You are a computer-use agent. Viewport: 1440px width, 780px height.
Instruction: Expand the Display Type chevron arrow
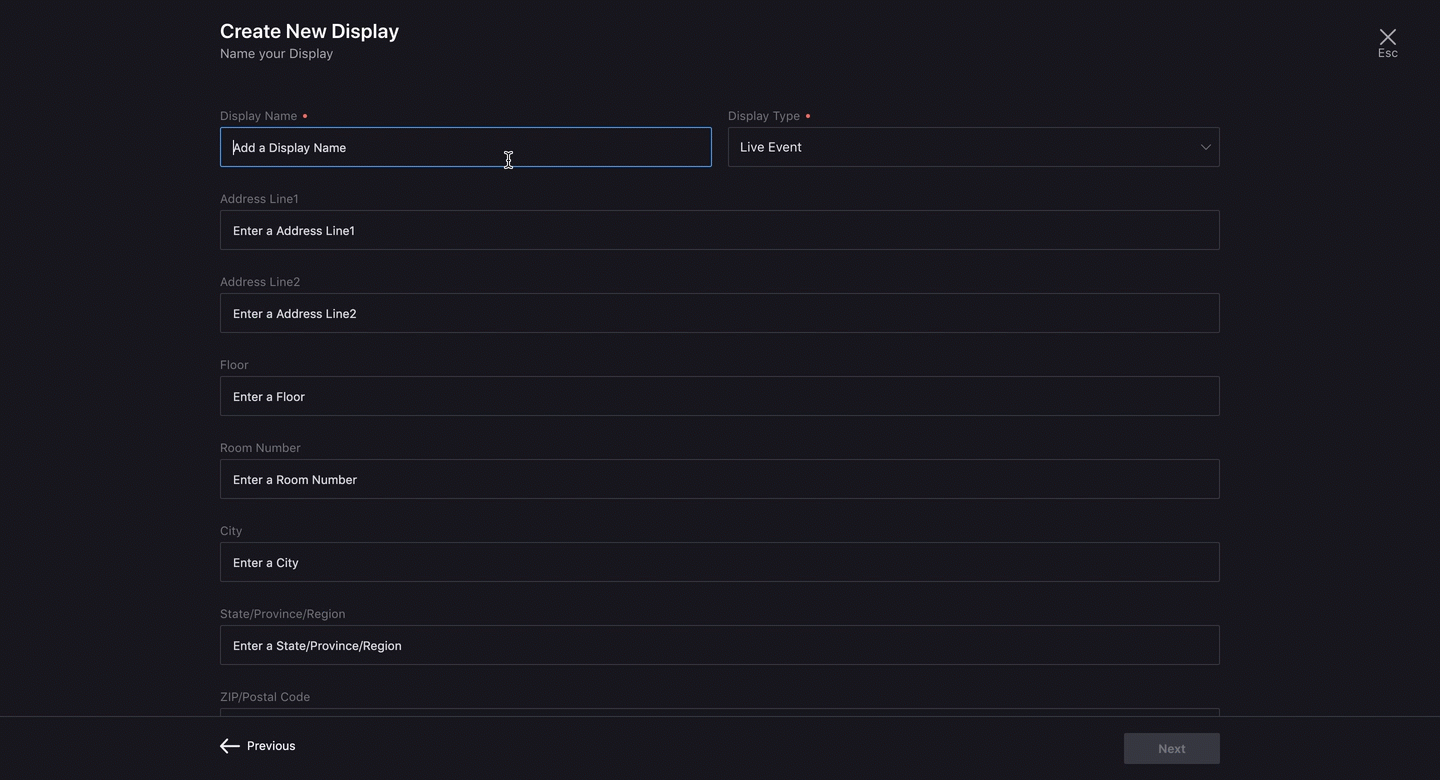(1205, 147)
